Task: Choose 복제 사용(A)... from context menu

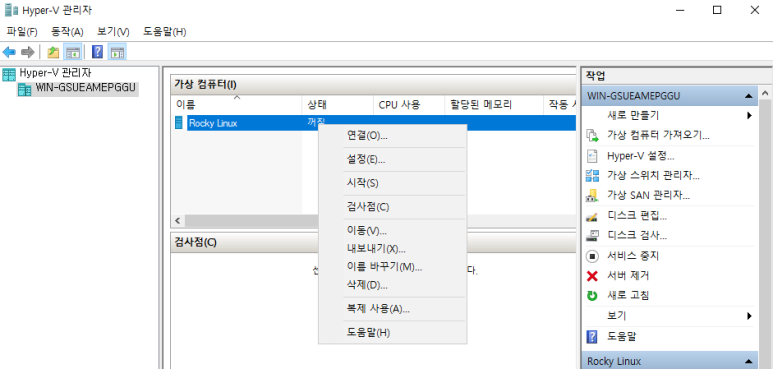Action: click(392, 309)
